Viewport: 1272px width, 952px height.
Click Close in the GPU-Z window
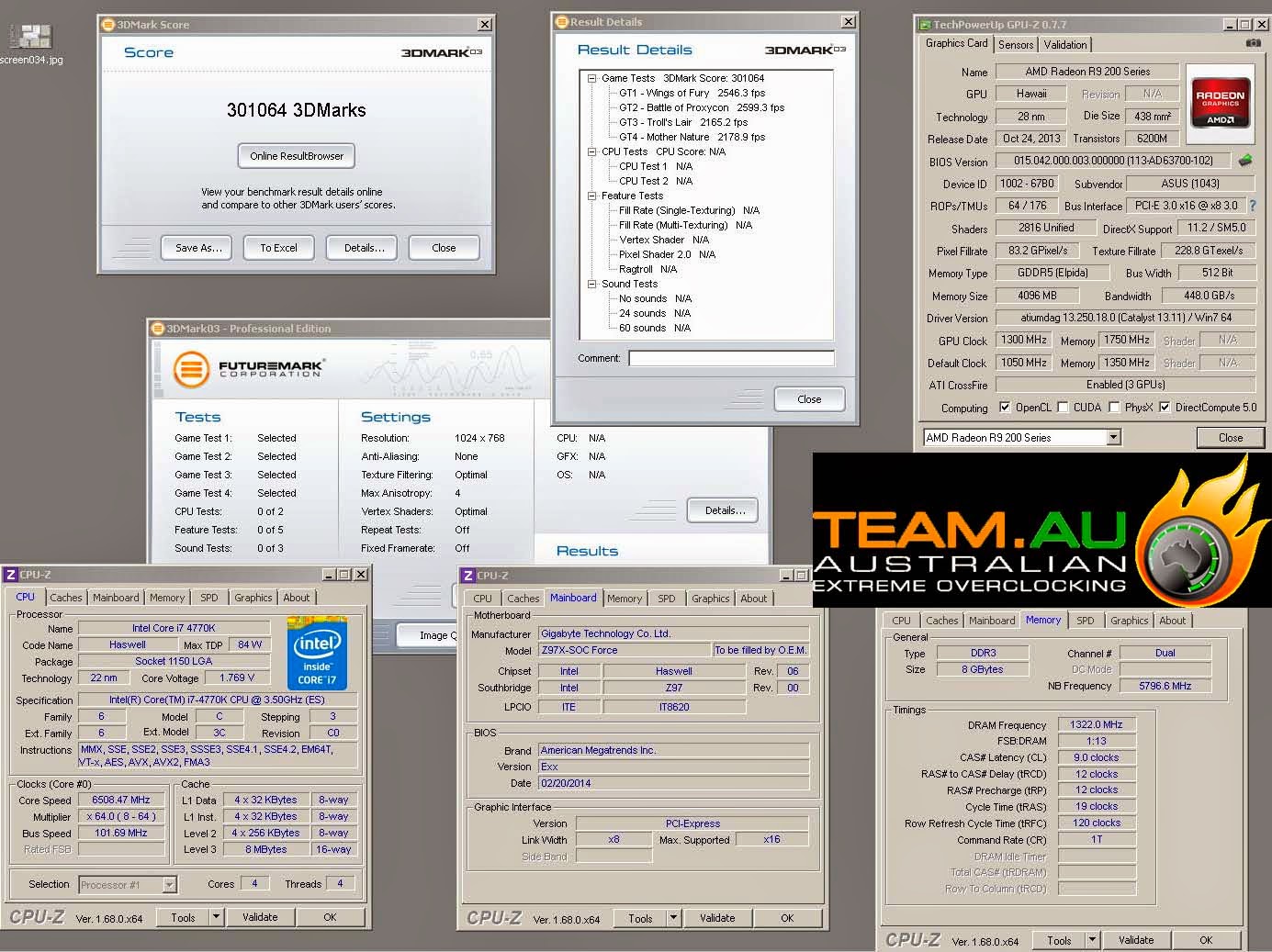tap(1231, 438)
